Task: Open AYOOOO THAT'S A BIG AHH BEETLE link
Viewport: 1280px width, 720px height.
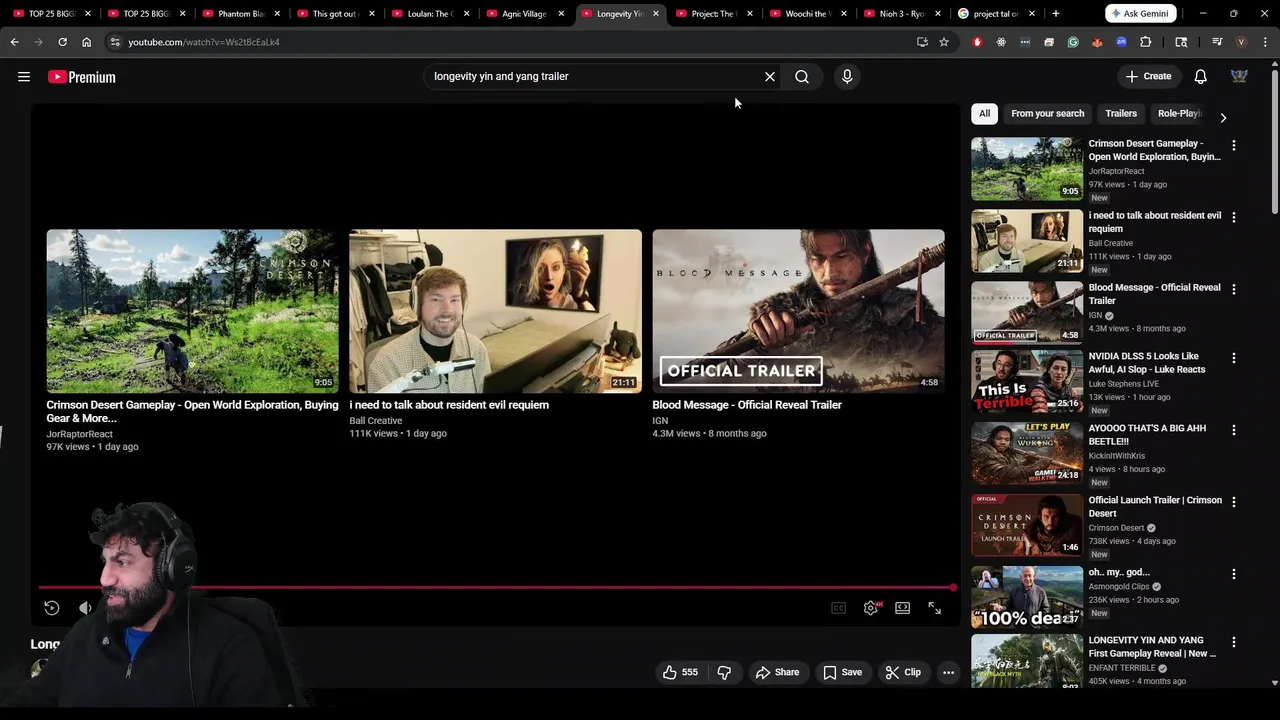Action: [1147, 435]
